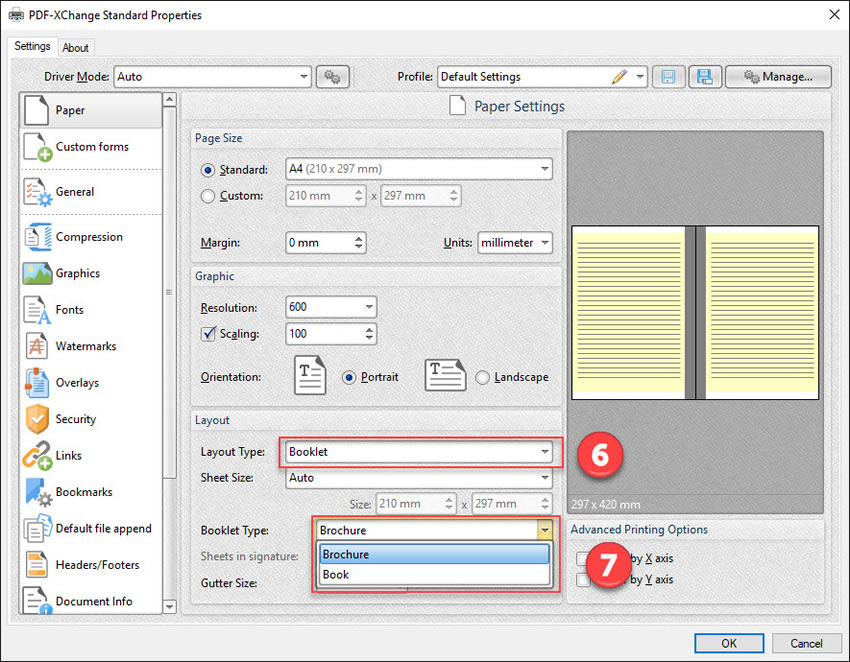Confirm with the OK button
The height and width of the screenshot is (662, 850).
pos(729,644)
